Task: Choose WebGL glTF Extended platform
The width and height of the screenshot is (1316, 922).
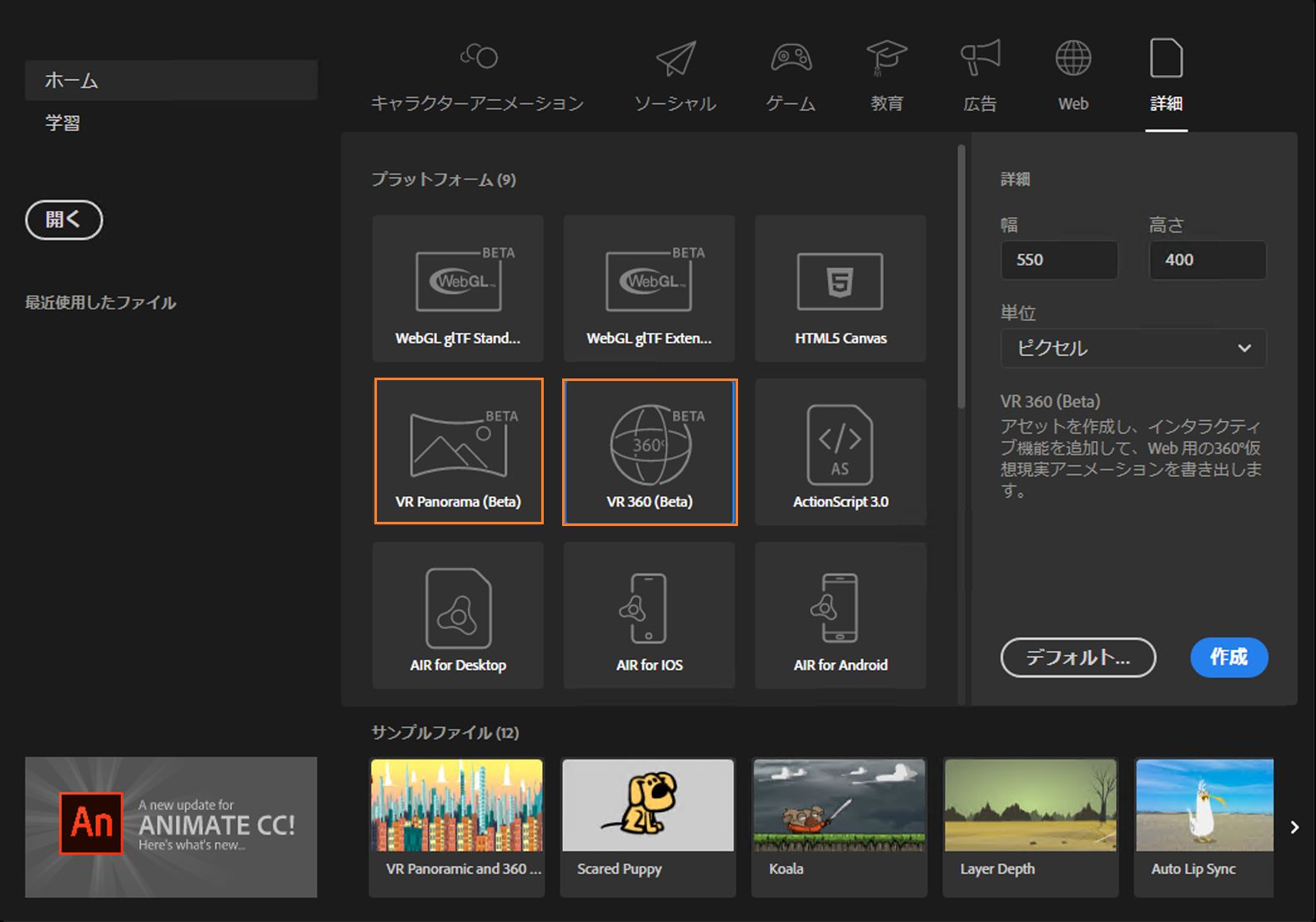Action: (x=649, y=288)
